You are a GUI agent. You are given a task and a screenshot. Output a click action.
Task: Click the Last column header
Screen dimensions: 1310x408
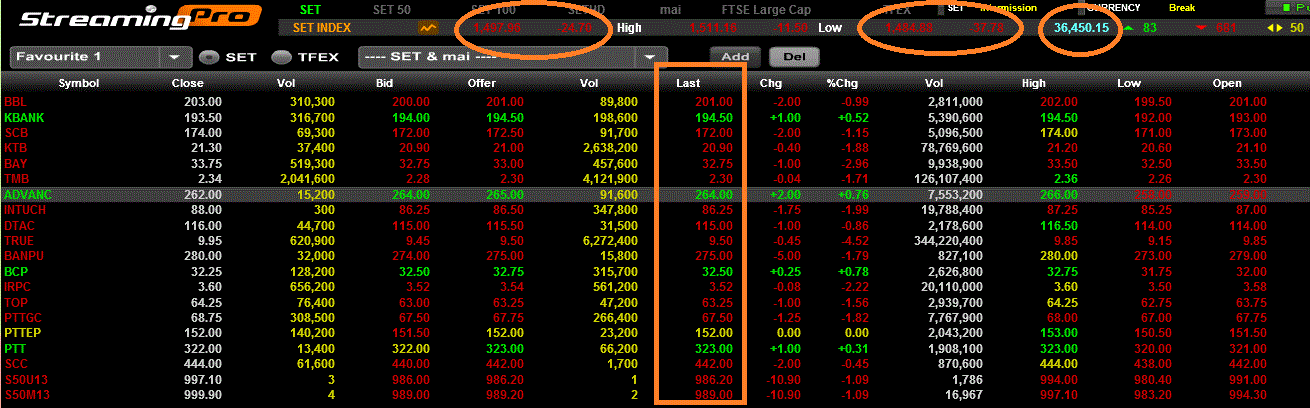[688, 83]
